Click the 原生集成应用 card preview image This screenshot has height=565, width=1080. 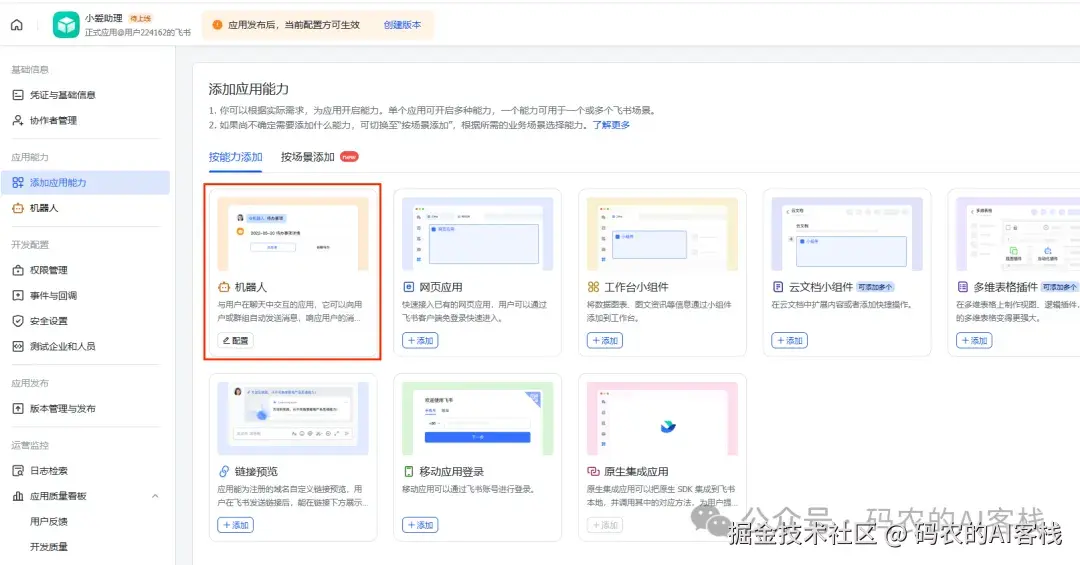tap(662, 419)
